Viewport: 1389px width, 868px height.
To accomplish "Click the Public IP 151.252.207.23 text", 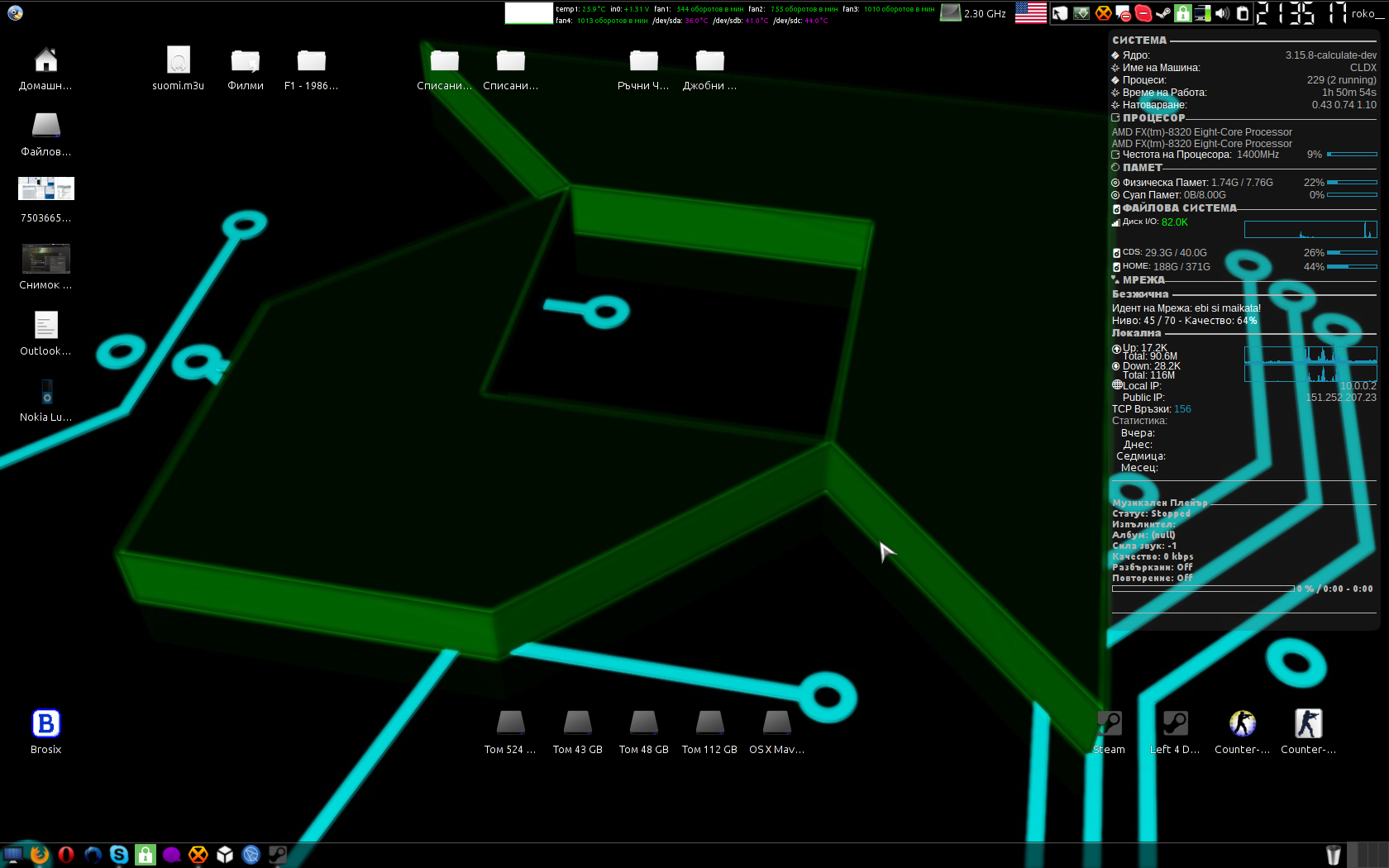I will pyautogui.click(x=1341, y=398).
